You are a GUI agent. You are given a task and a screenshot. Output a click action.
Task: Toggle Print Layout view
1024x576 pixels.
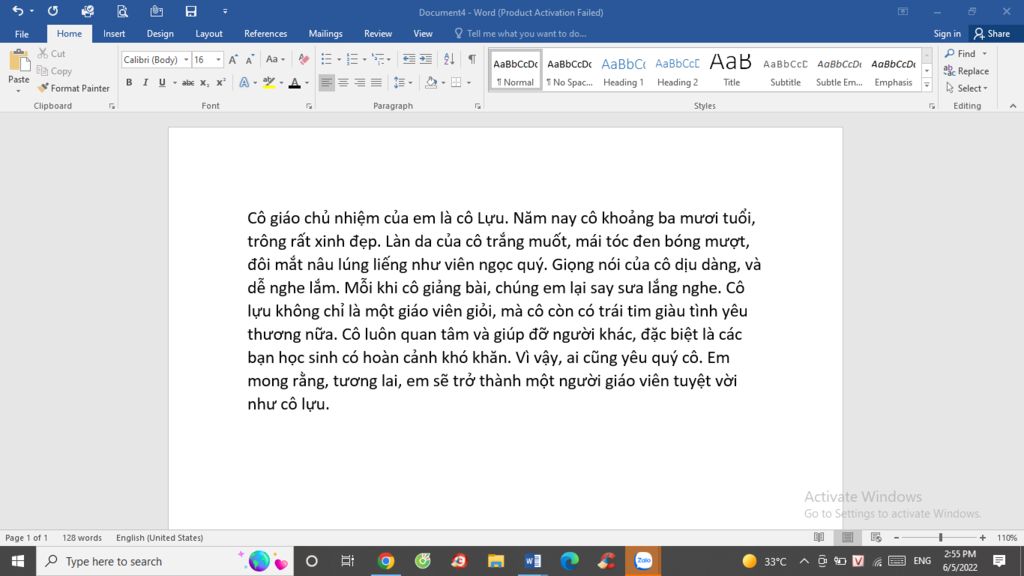point(848,537)
